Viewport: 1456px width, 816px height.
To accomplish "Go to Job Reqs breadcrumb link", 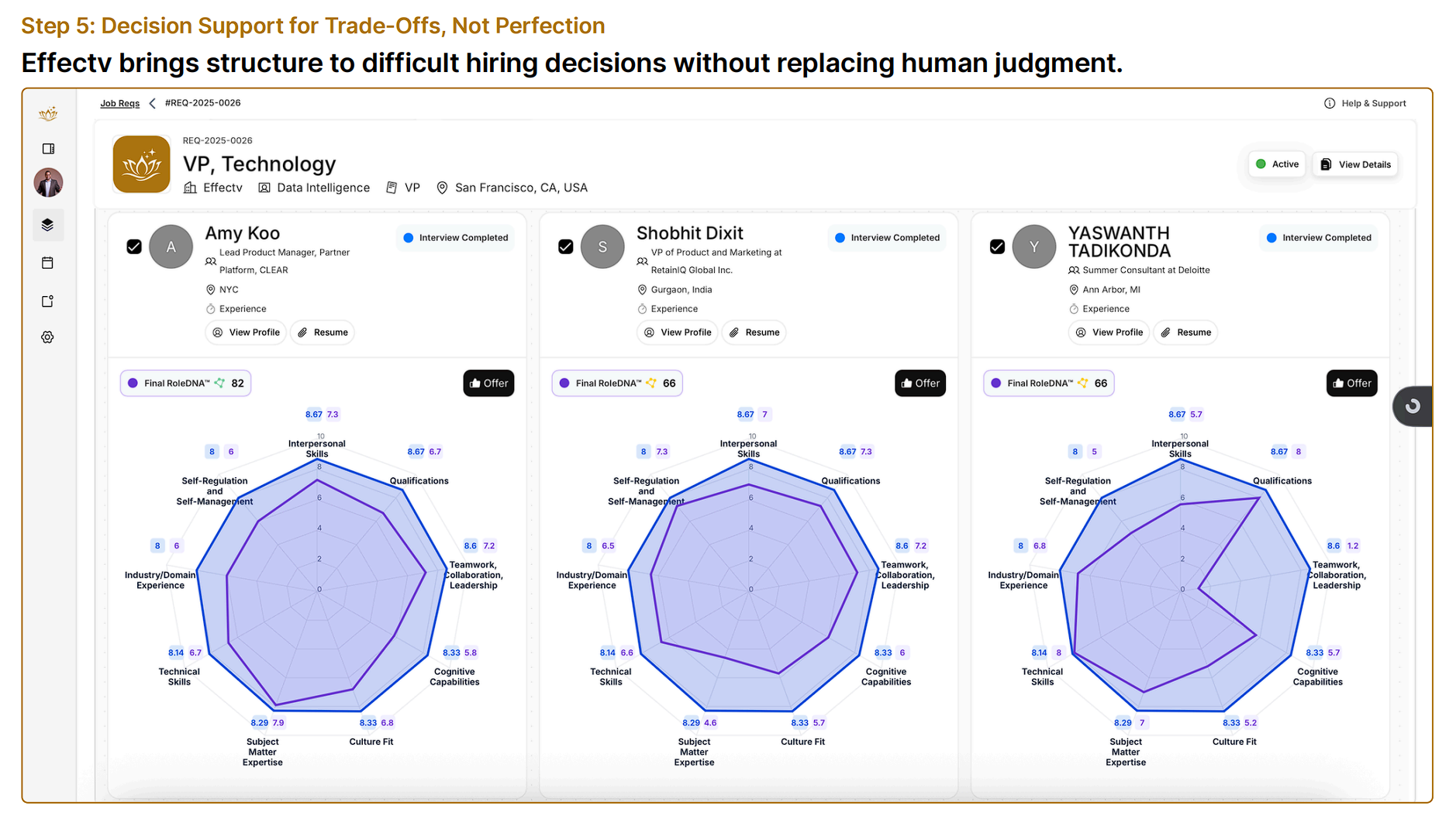I will [119, 103].
